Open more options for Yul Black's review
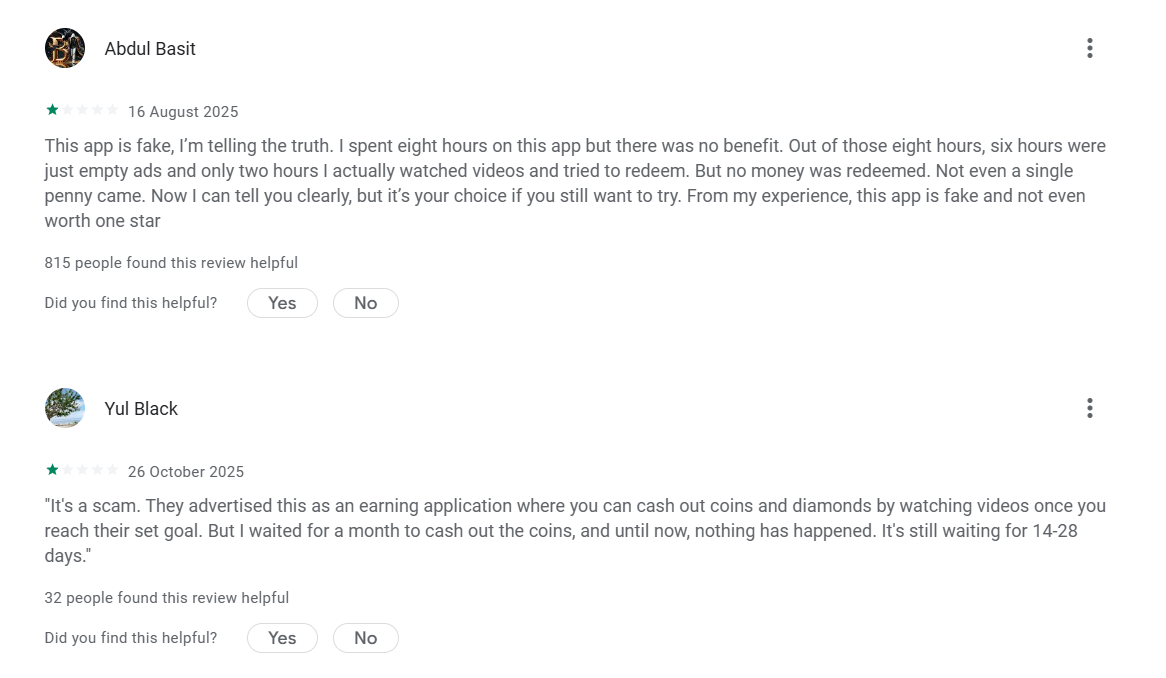Screen dimensions: 1166x678 (1089, 408)
